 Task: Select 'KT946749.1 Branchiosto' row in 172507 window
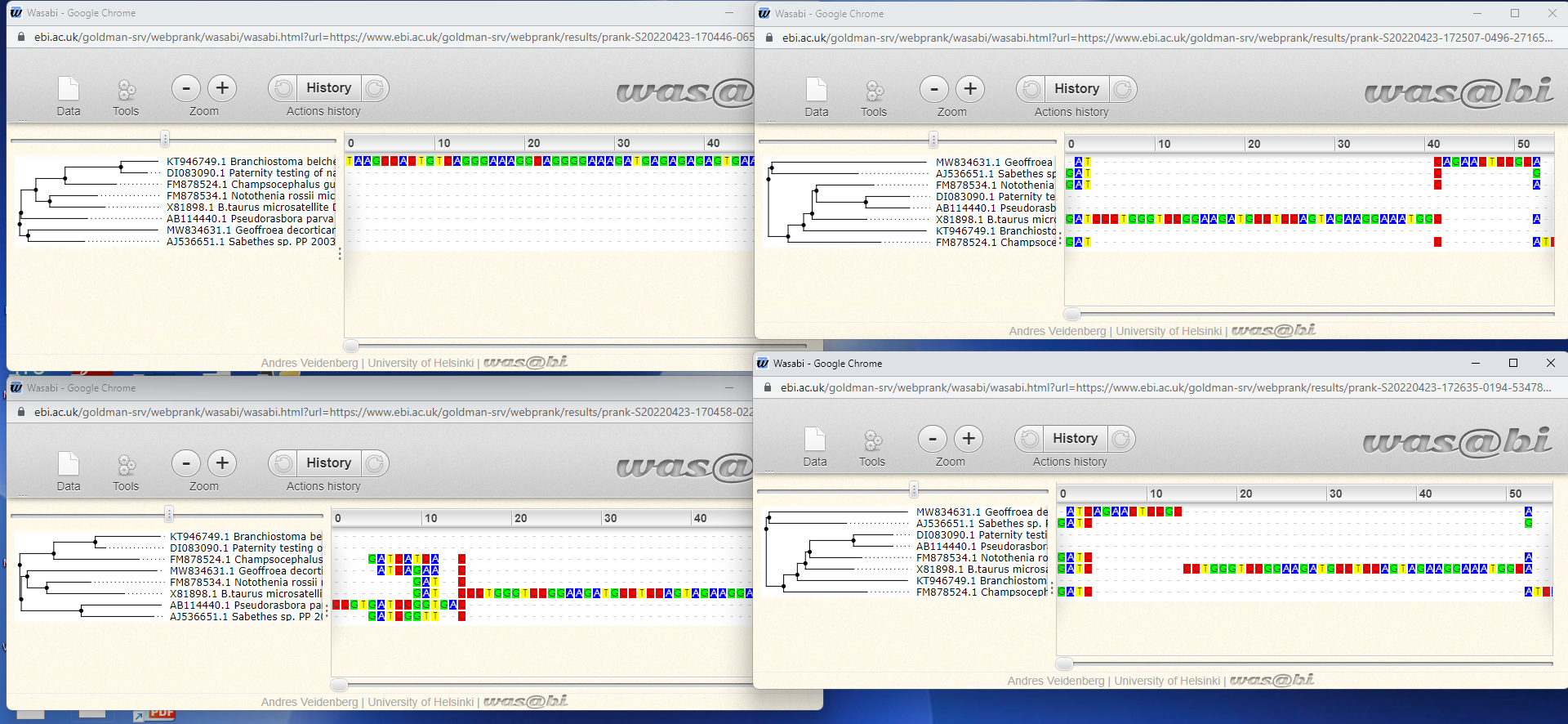(x=996, y=231)
